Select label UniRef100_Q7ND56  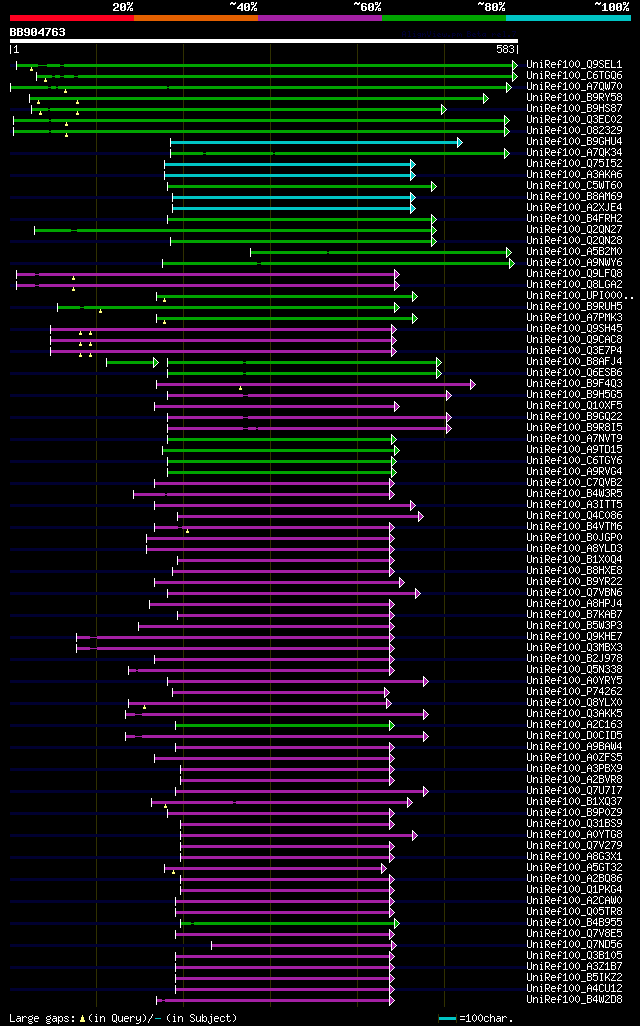574,944
